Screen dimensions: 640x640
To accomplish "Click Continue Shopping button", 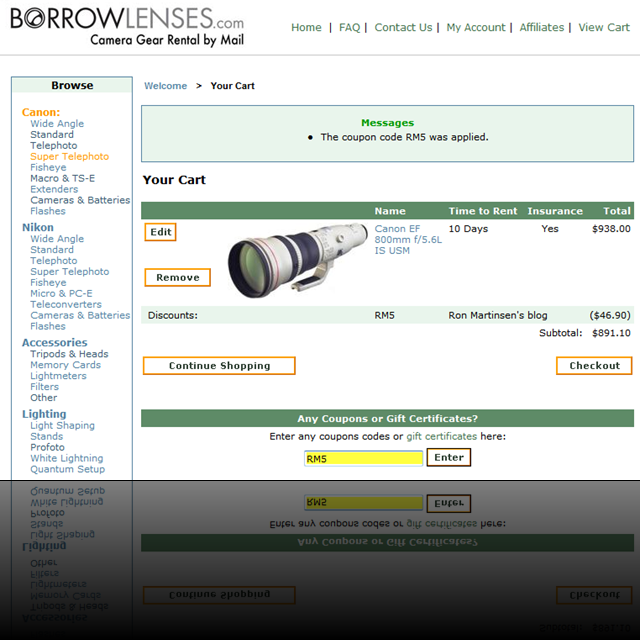I will pyautogui.click(x=219, y=366).
